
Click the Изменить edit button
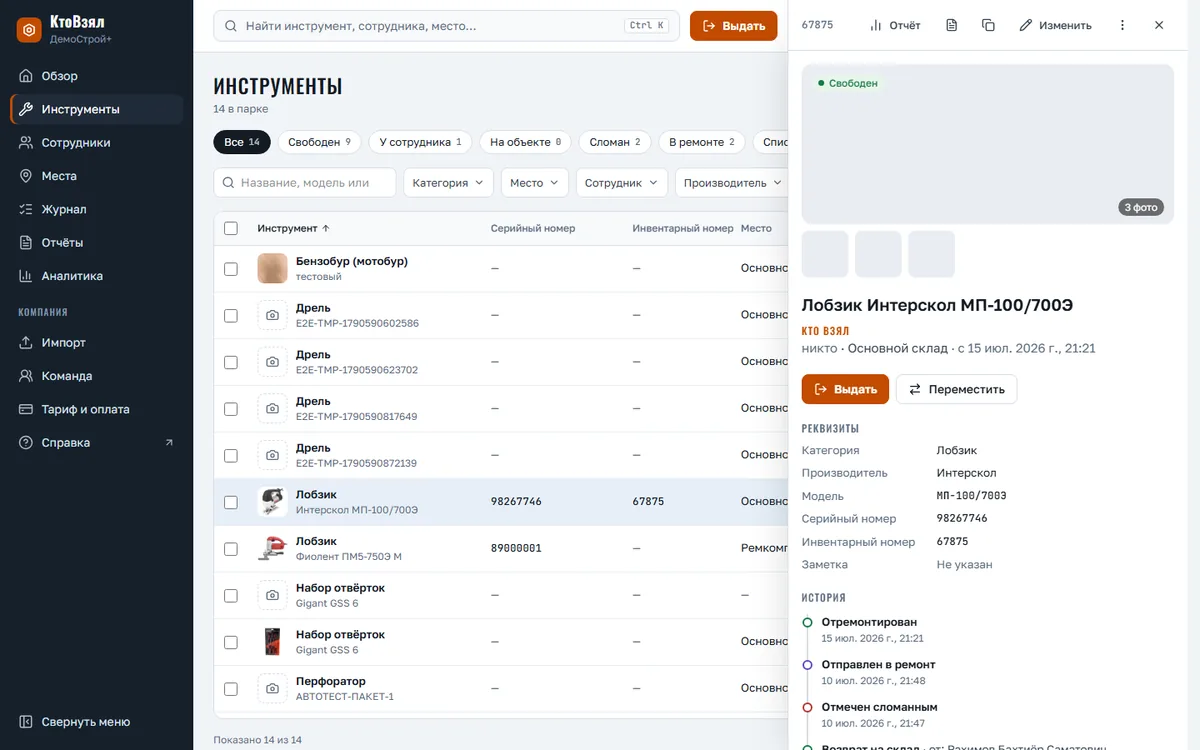1055,25
